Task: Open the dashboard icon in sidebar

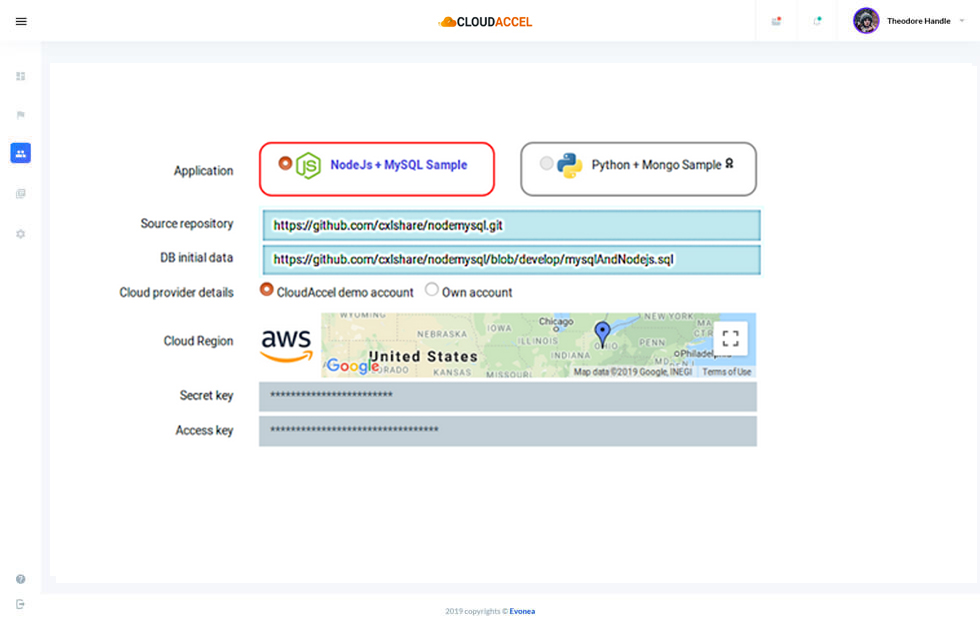Action: (20, 76)
